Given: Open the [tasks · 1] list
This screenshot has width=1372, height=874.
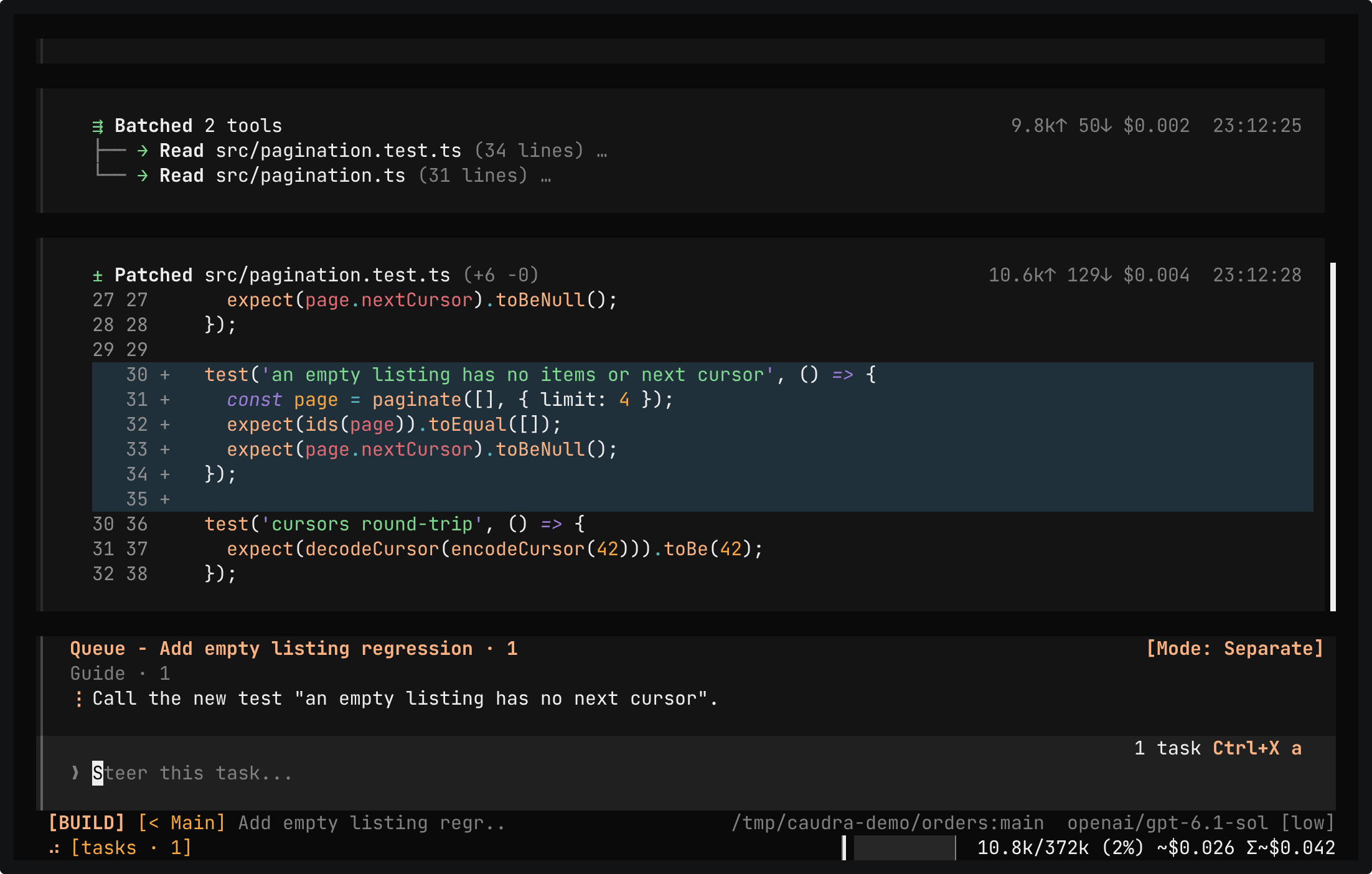Looking at the screenshot, I should click(x=131, y=848).
